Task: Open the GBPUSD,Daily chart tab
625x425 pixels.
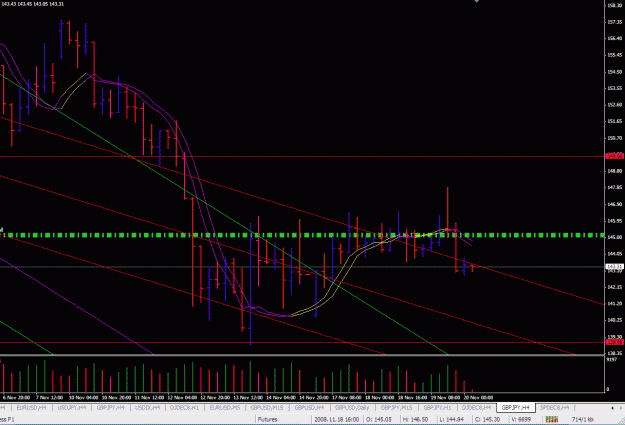Action: (352, 408)
